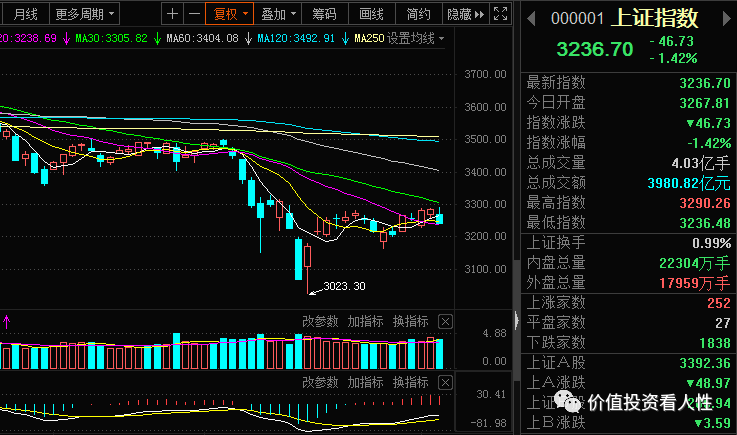
Task: Click the side panel collapse handle
Action: point(517,320)
